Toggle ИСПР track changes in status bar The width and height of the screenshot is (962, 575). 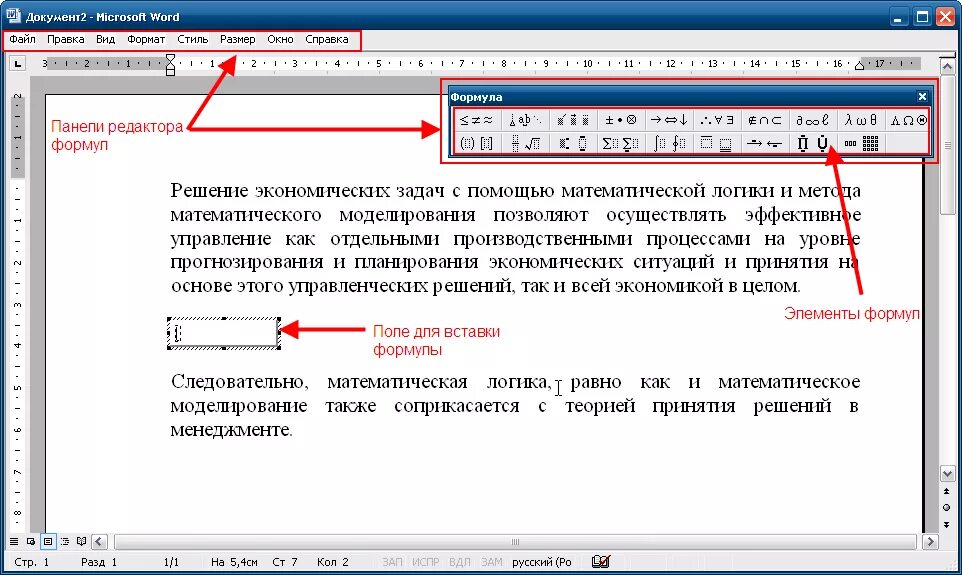pos(426,562)
